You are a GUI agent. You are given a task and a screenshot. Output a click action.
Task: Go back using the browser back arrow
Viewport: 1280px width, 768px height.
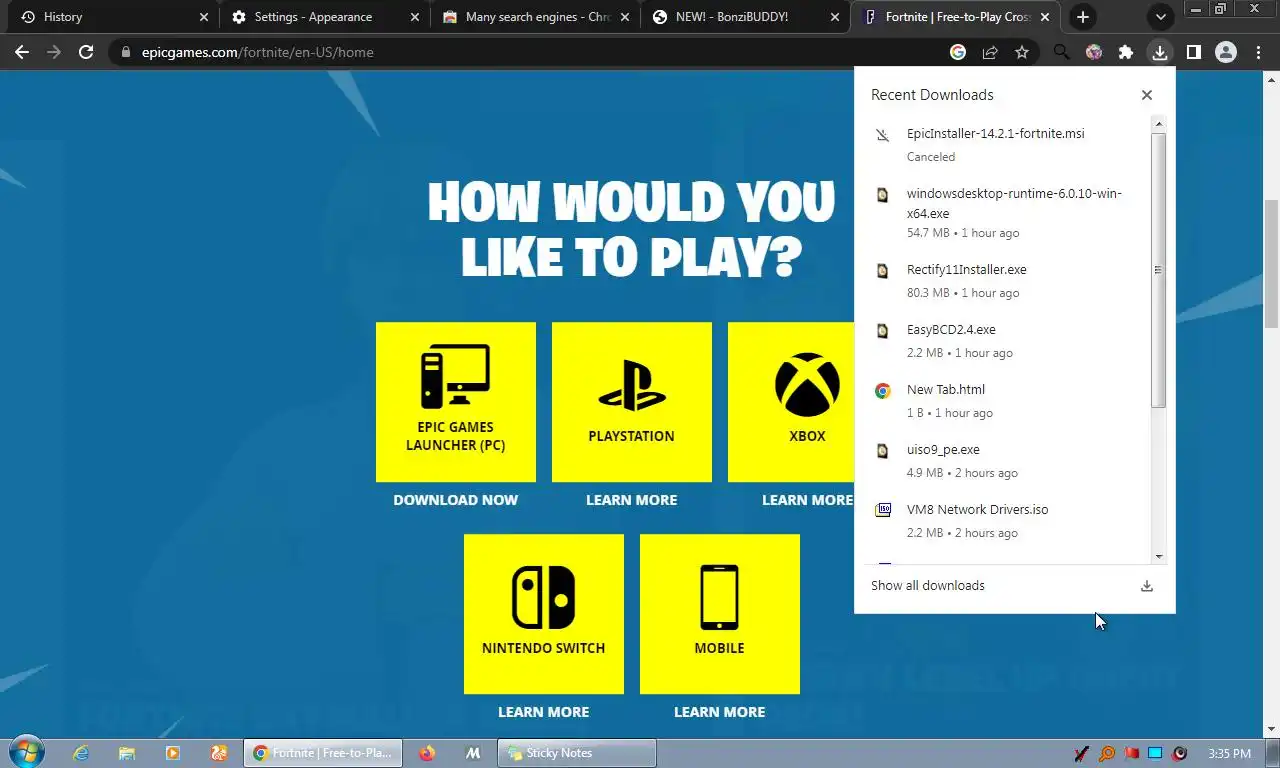click(x=22, y=52)
